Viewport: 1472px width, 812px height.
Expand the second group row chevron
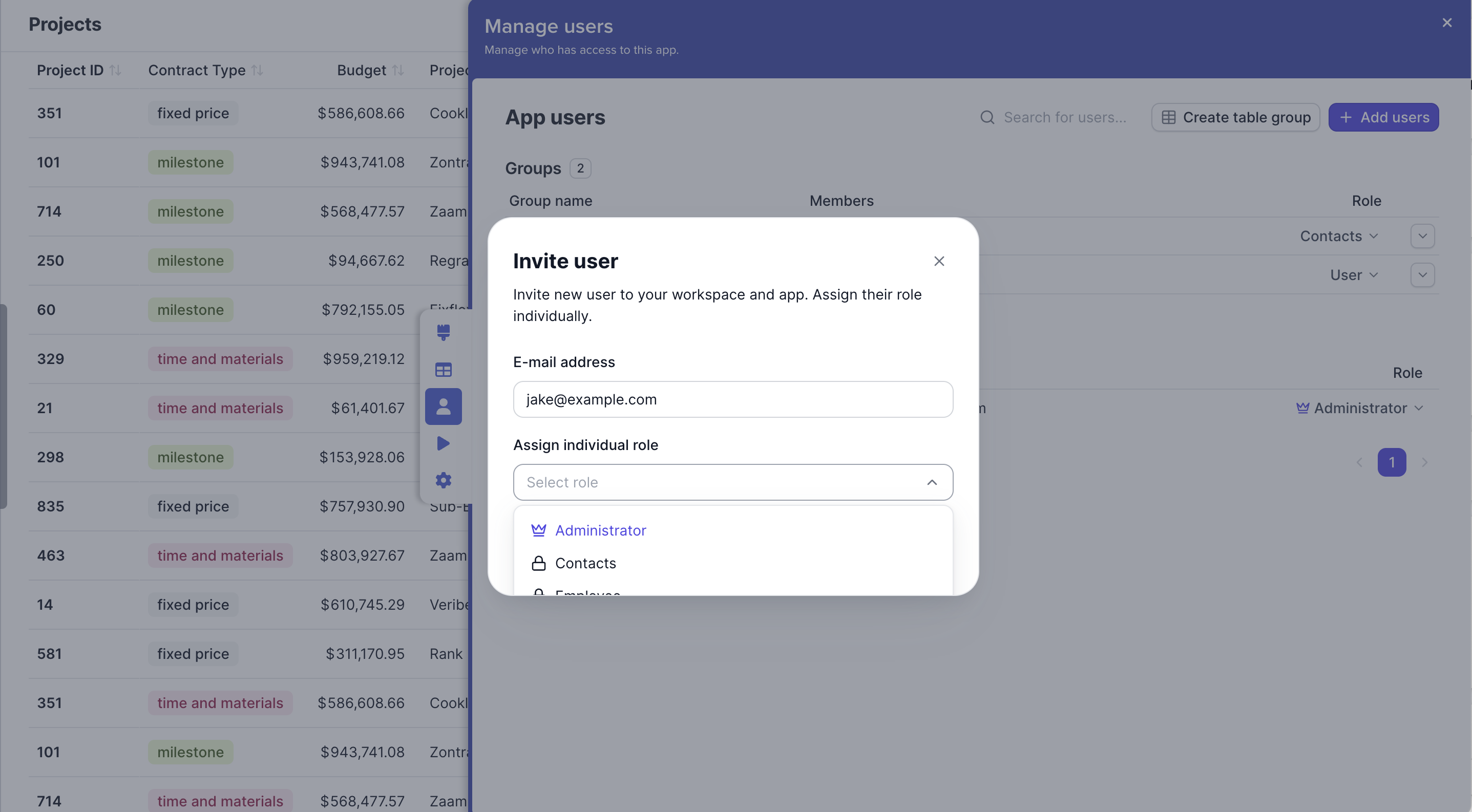tap(1422, 275)
